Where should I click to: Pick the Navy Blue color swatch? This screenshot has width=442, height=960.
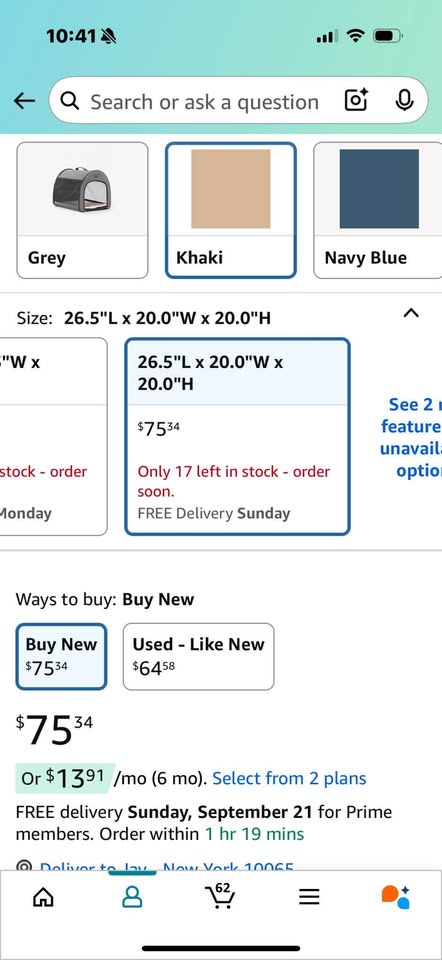[378, 210]
